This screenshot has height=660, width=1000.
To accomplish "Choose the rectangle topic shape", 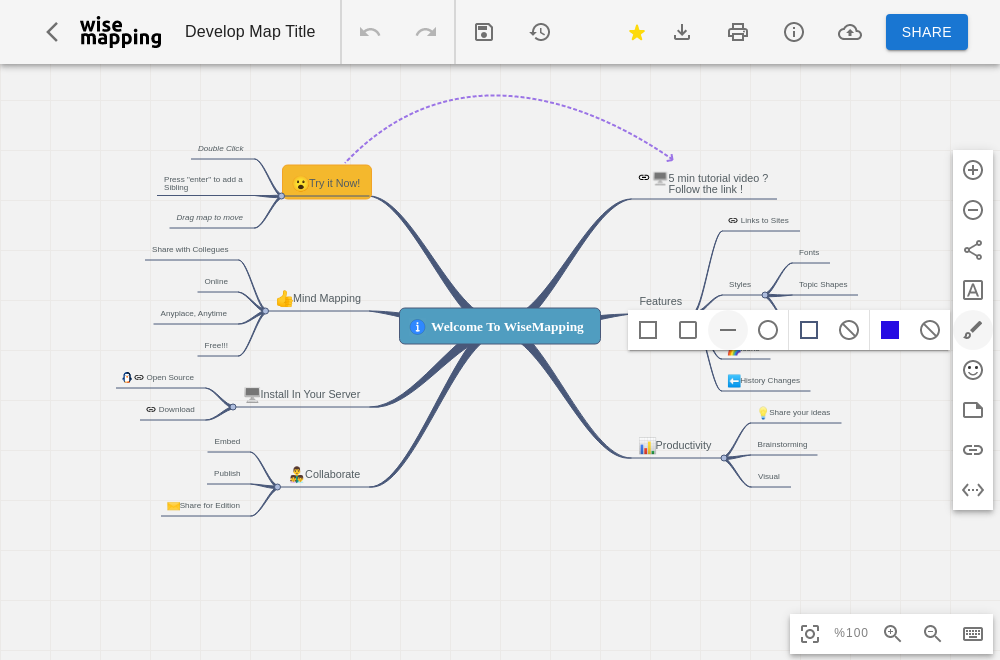I will pyautogui.click(x=648, y=330).
